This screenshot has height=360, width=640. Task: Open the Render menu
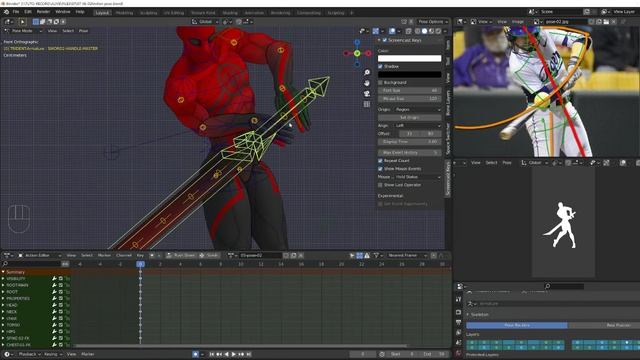[x=43, y=12]
